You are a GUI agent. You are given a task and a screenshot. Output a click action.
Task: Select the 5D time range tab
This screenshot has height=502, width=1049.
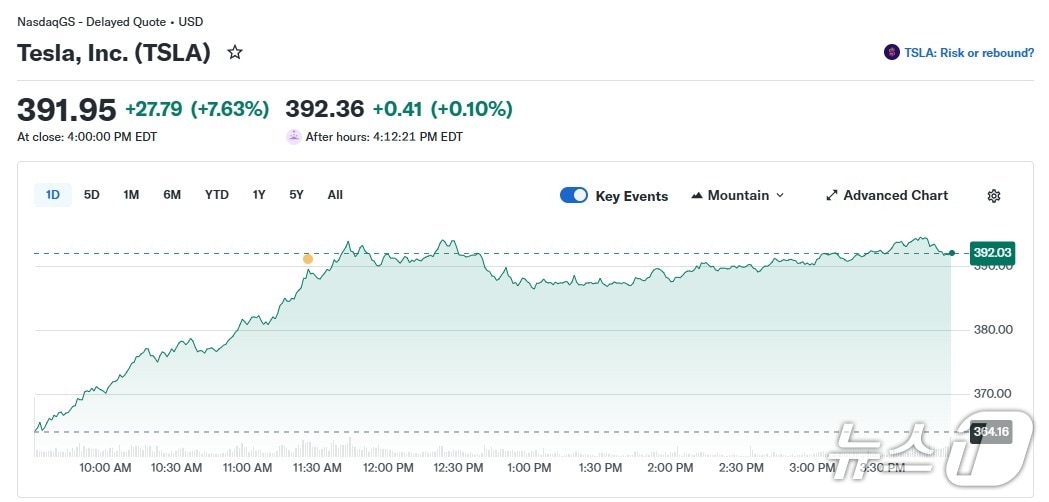click(x=92, y=195)
